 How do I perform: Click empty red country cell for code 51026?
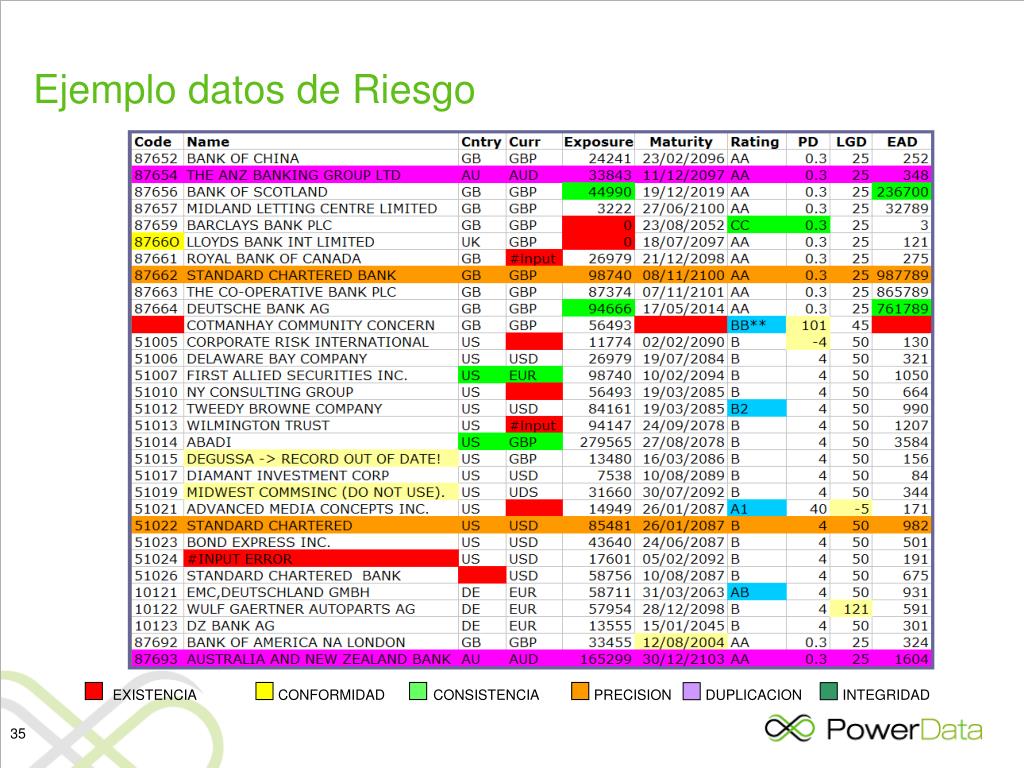tap(482, 575)
